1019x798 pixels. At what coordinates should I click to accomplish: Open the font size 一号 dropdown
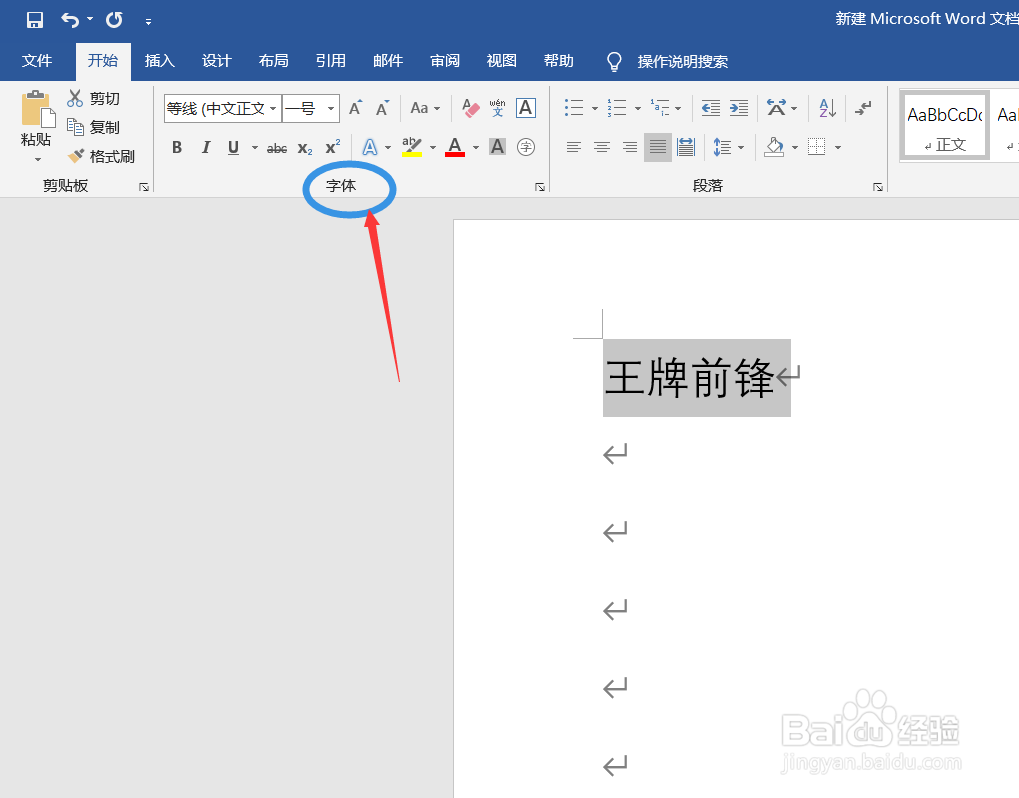click(x=331, y=109)
